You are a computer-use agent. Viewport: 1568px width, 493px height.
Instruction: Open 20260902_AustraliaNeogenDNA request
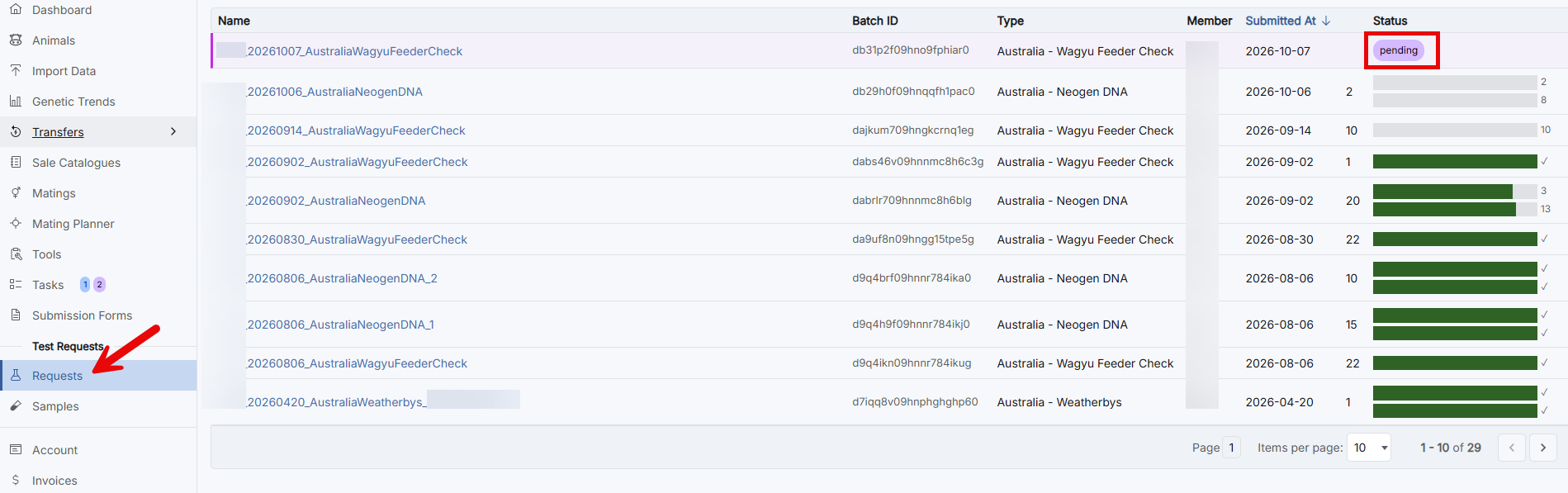[336, 201]
